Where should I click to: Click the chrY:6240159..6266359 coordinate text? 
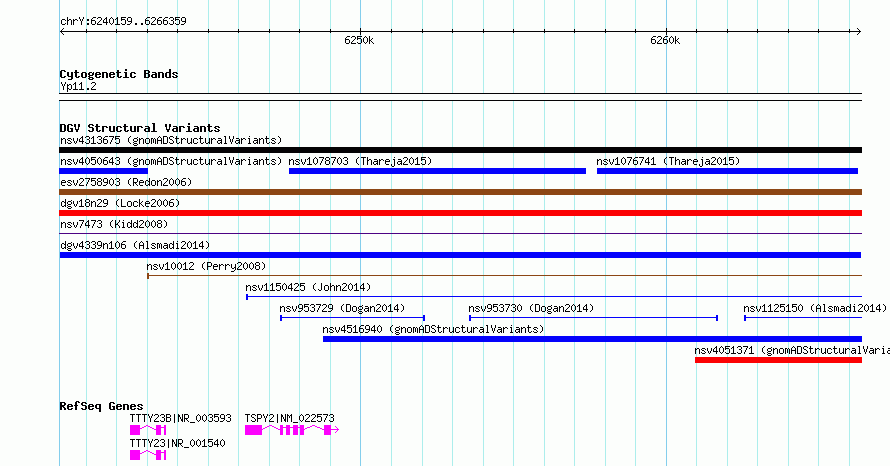pos(123,22)
